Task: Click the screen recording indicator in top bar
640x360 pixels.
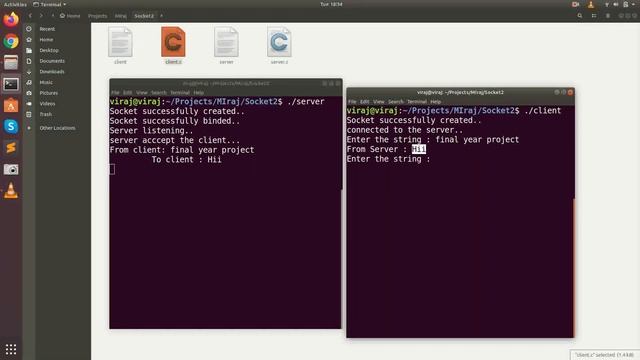Action: coord(576,4)
